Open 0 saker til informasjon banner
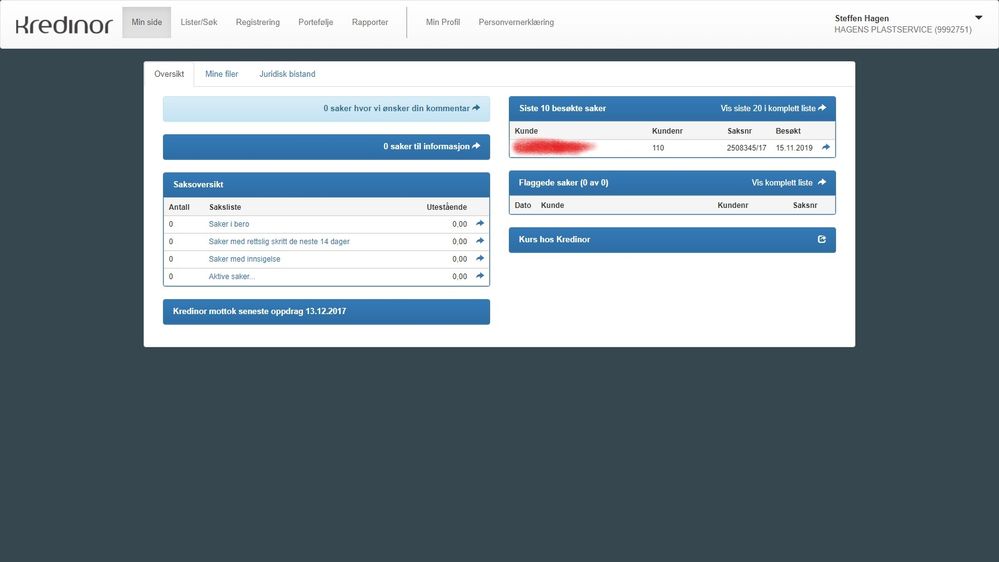999x562 pixels. point(326,147)
